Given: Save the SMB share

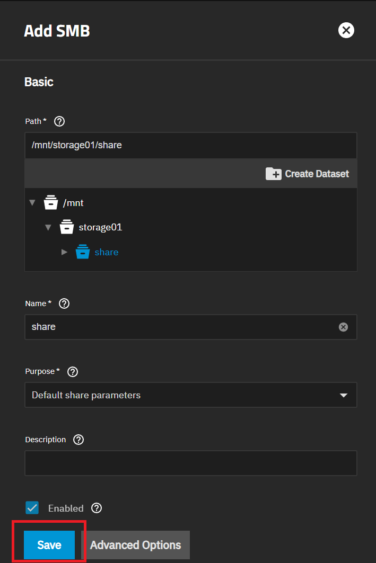Looking at the screenshot, I should tap(49, 545).
